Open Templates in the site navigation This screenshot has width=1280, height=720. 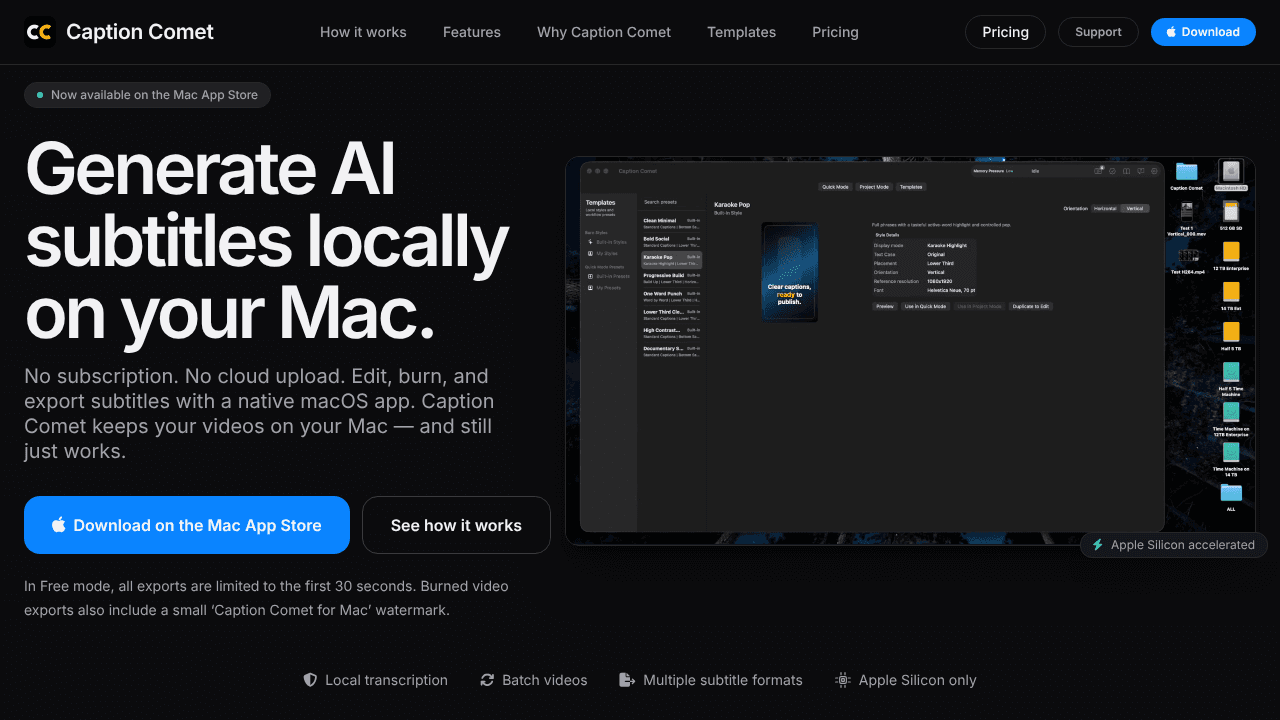click(x=741, y=32)
